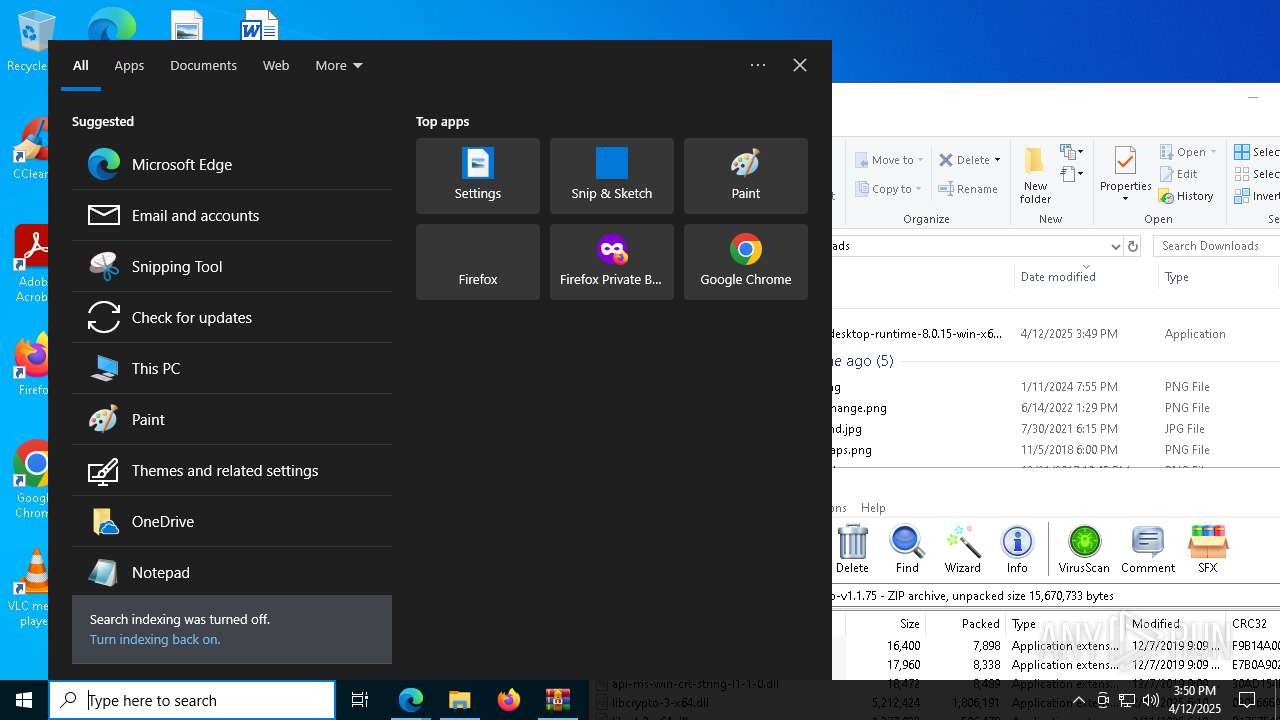
Task: Sort by Date modified column
Action: [1085, 277]
